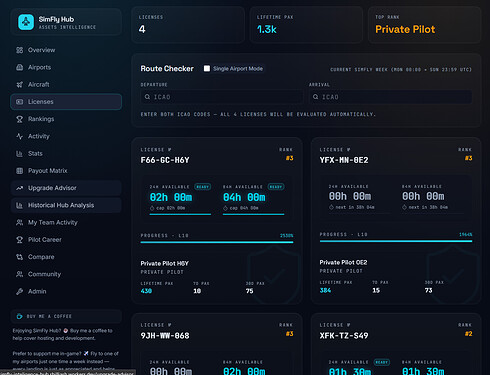Click the progress bar on license F66-GC-H6Y
The image size is (490, 375).
click(217, 242)
